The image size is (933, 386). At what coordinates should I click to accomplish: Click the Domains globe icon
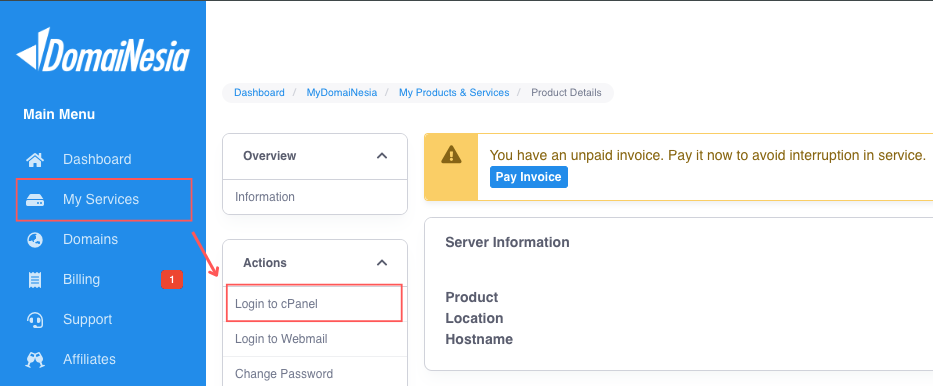[x=35, y=240]
